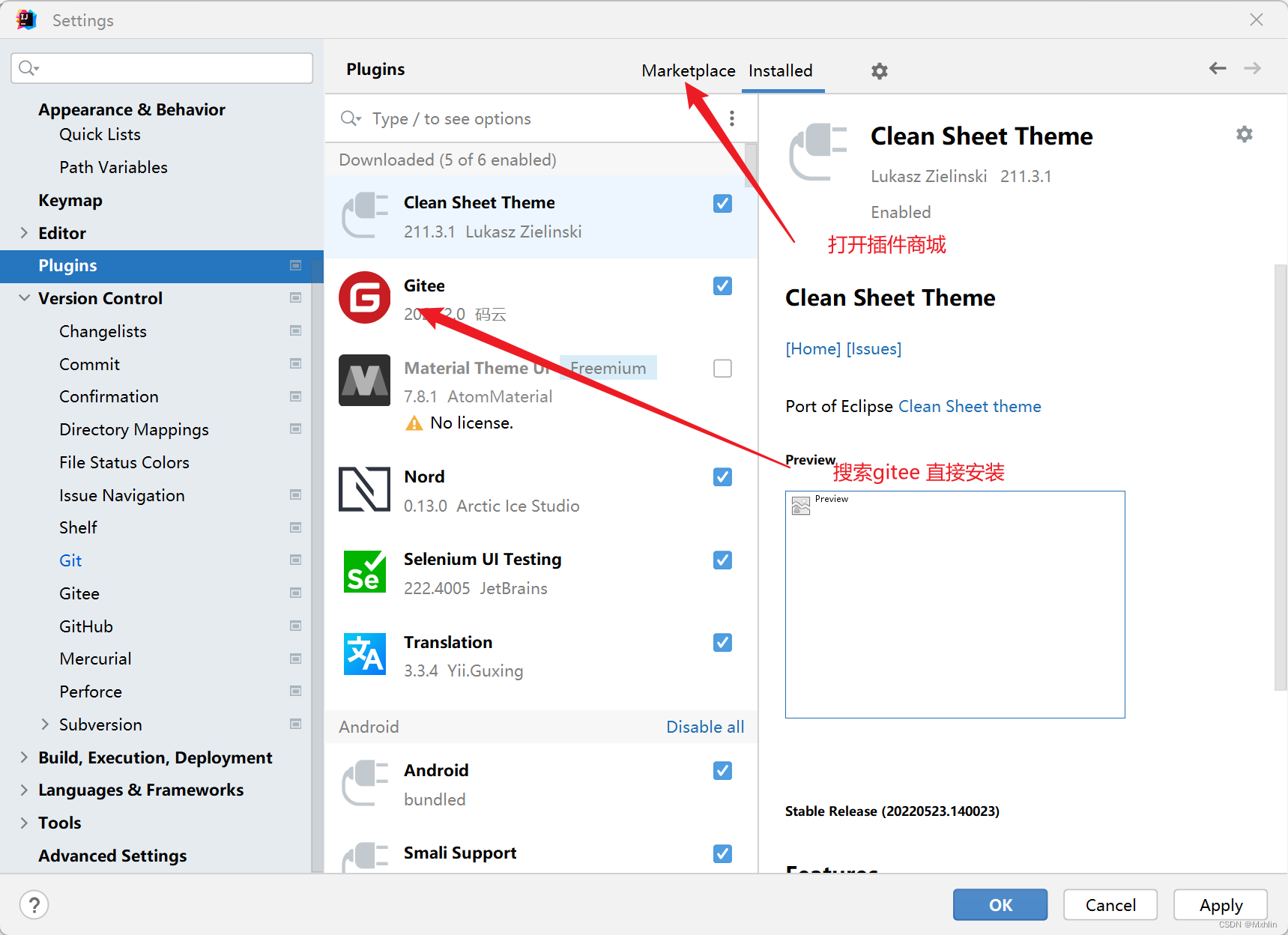Open the [Home] link
Image resolution: width=1288 pixels, height=935 pixels.
pos(813,348)
